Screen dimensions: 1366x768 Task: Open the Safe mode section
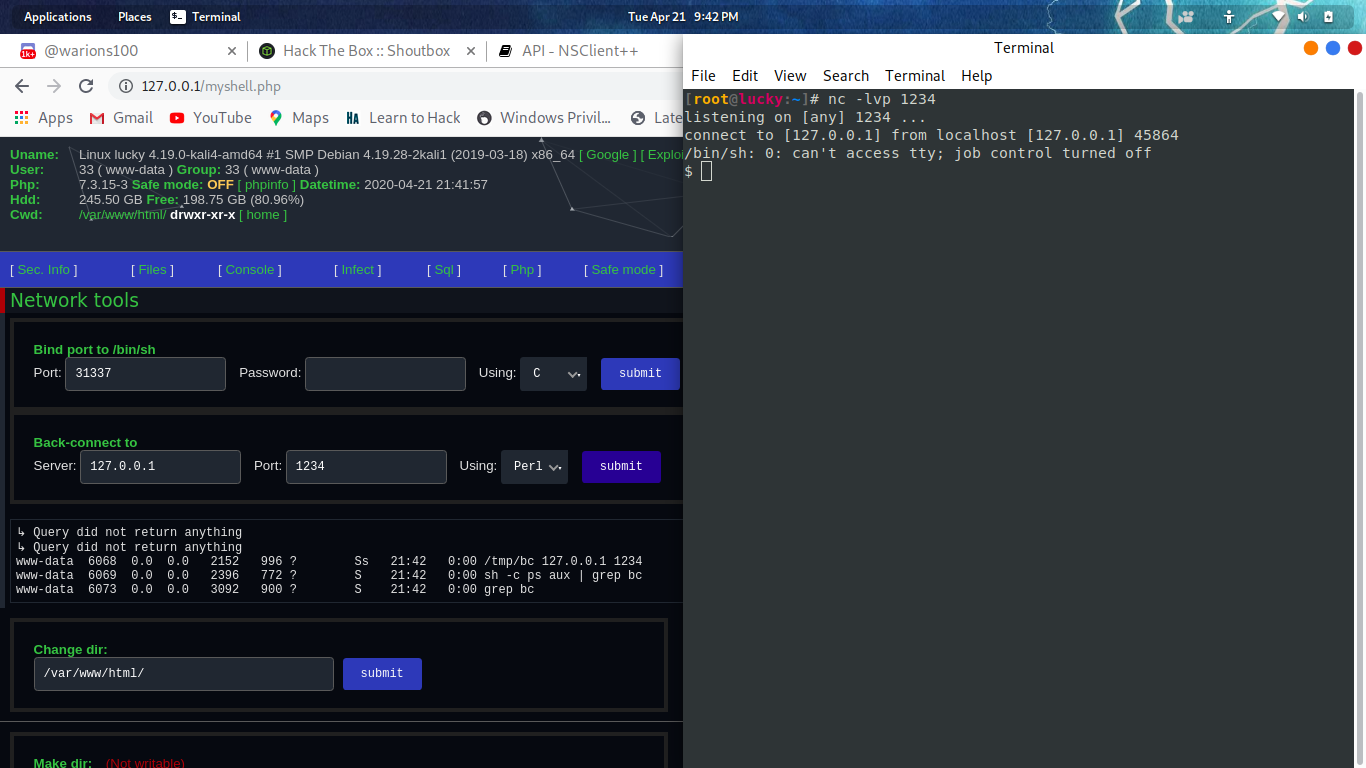(x=624, y=270)
